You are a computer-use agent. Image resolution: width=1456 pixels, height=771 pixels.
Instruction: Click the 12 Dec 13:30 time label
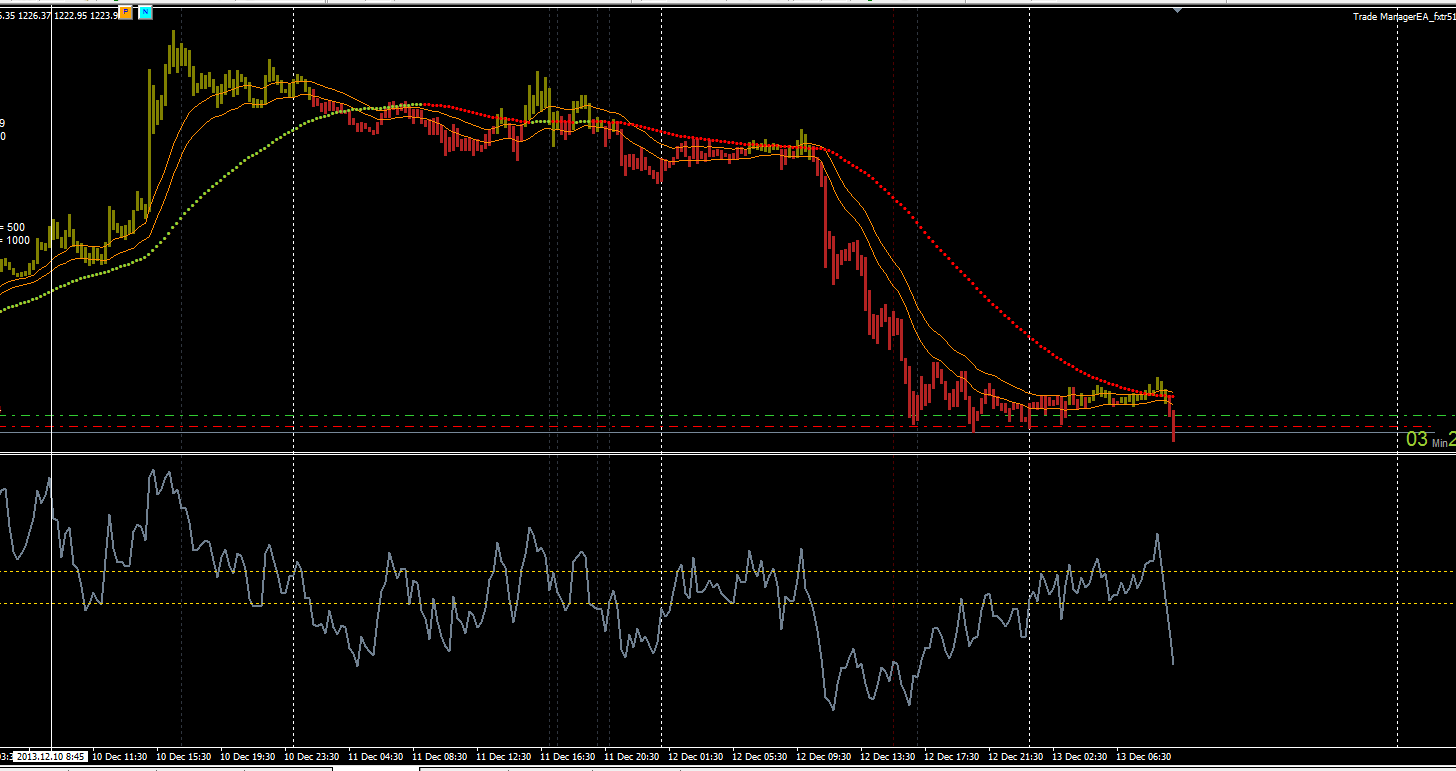tap(888, 757)
